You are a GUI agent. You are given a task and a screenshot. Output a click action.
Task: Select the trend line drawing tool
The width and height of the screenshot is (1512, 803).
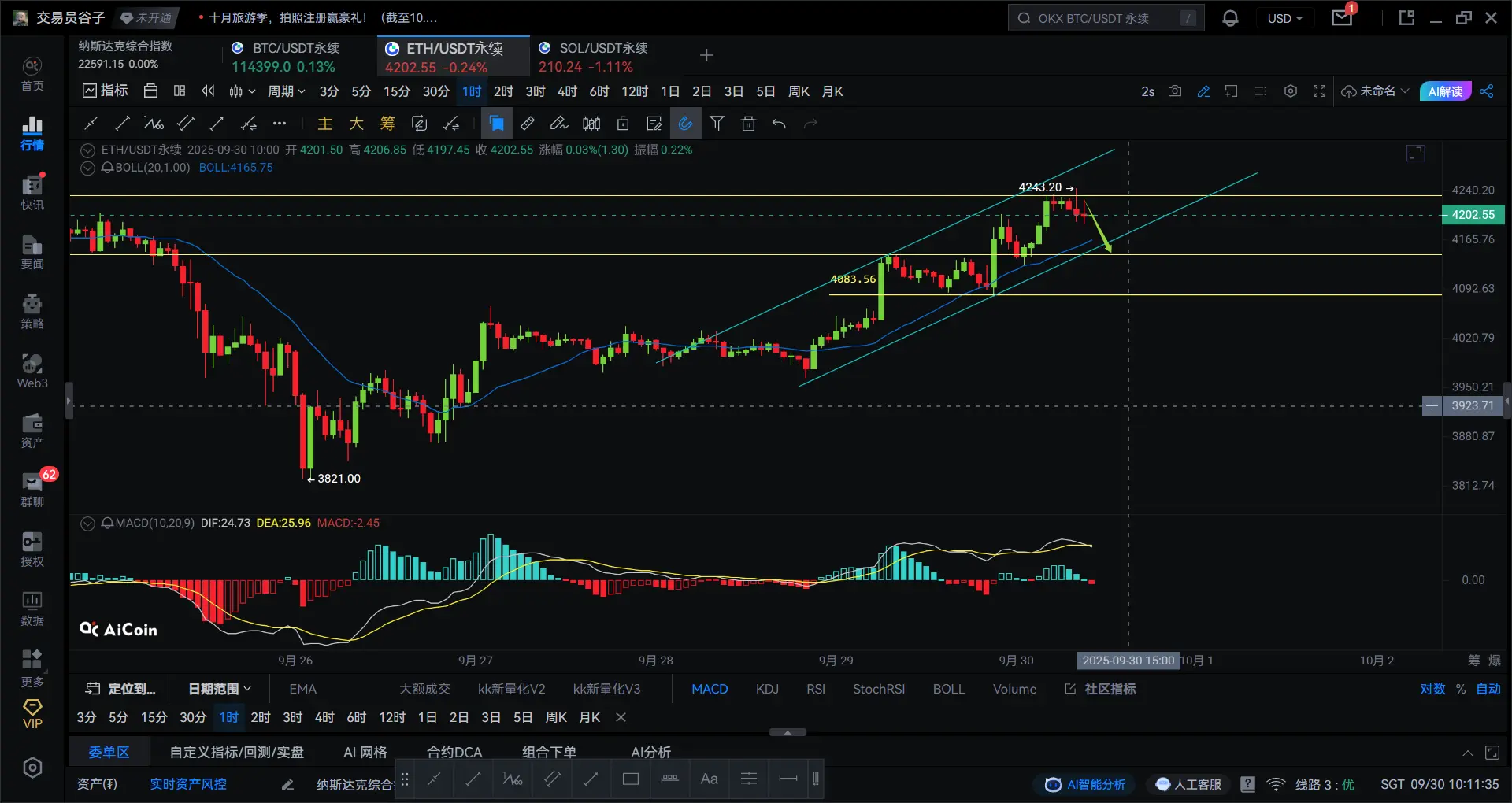122,124
